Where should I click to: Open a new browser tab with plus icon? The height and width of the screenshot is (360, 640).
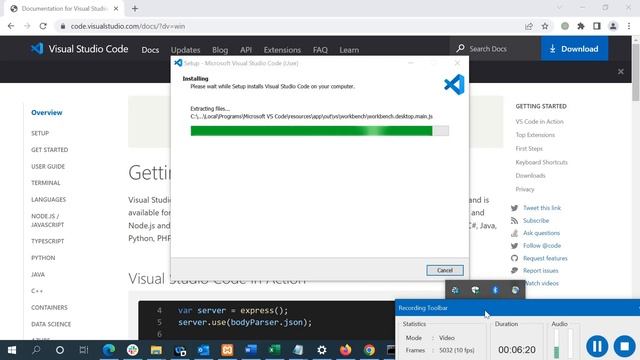point(135,8)
